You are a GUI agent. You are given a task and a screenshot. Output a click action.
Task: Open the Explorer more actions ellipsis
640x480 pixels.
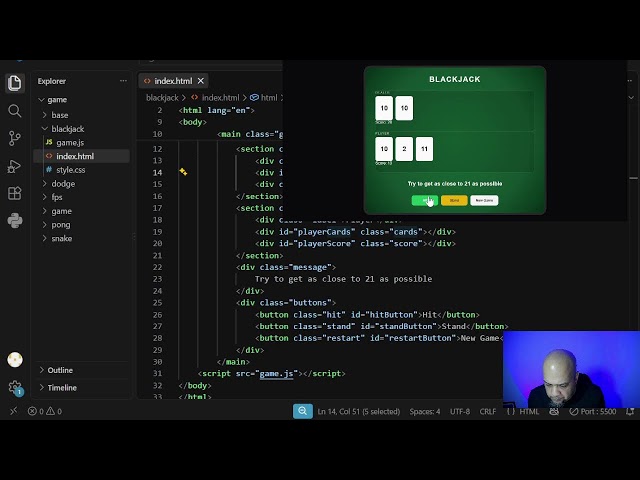pos(123,81)
